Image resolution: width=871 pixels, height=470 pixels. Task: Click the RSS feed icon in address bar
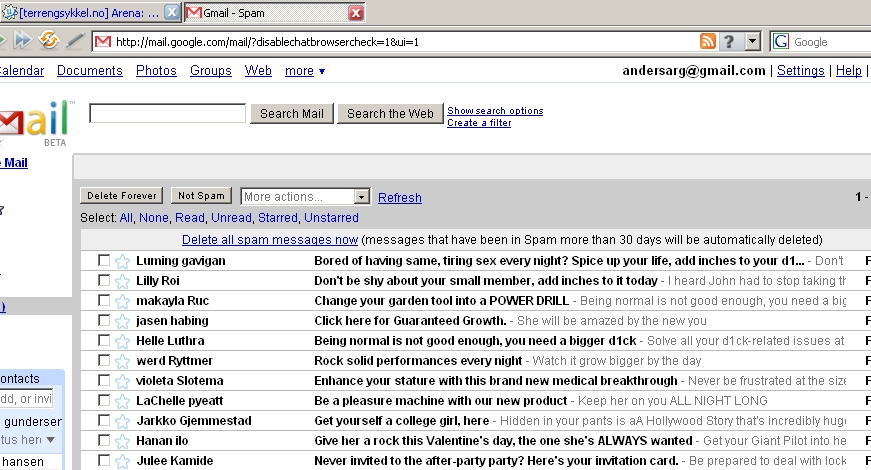(x=708, y=41)
